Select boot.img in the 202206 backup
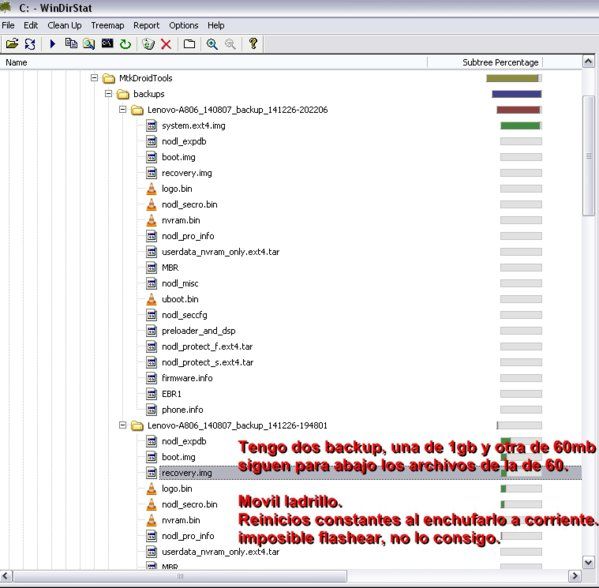Screen dimensions: 599x588 point(178,157)
